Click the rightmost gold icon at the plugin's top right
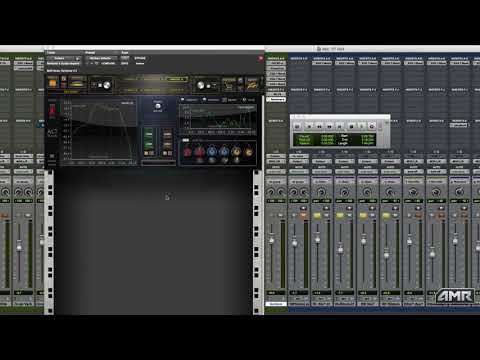The height and width of the screenshot is (360, 480). tap(252, 84)
